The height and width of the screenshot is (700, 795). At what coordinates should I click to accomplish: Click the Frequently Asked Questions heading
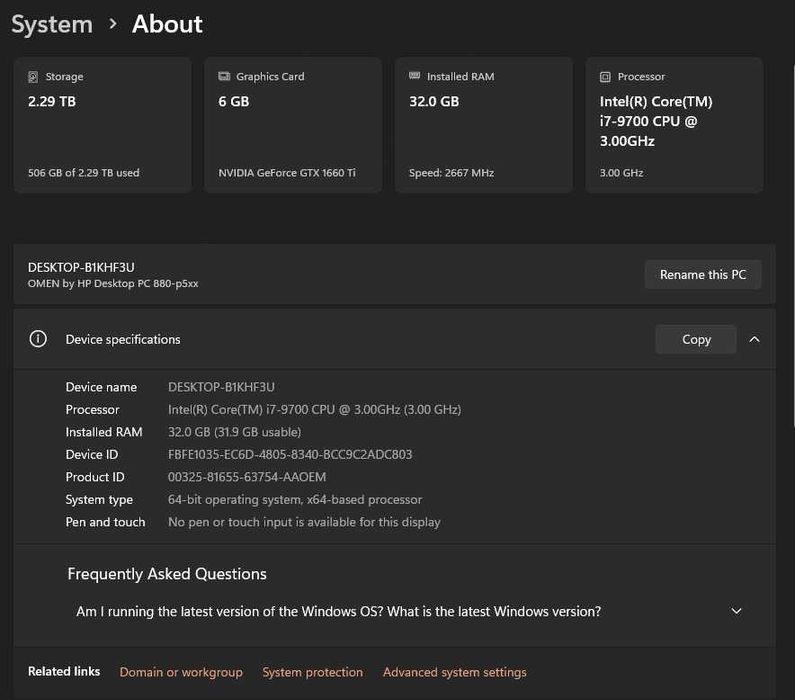point(167,574)
